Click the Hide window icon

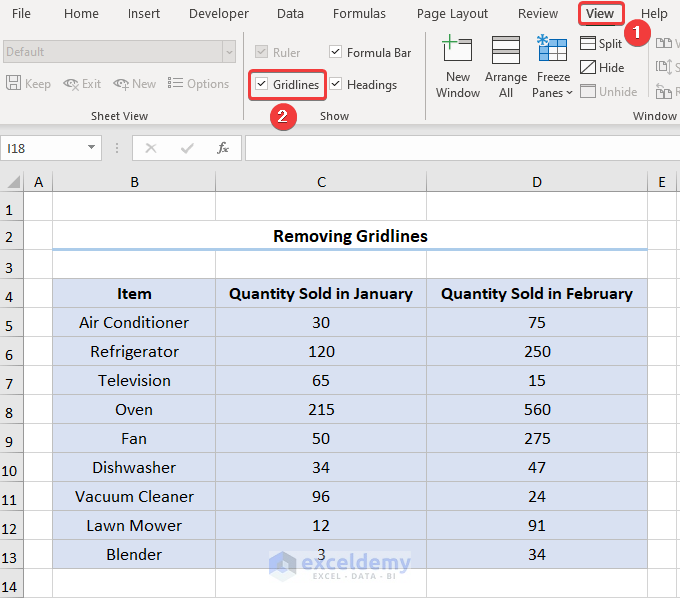point(588,67)
